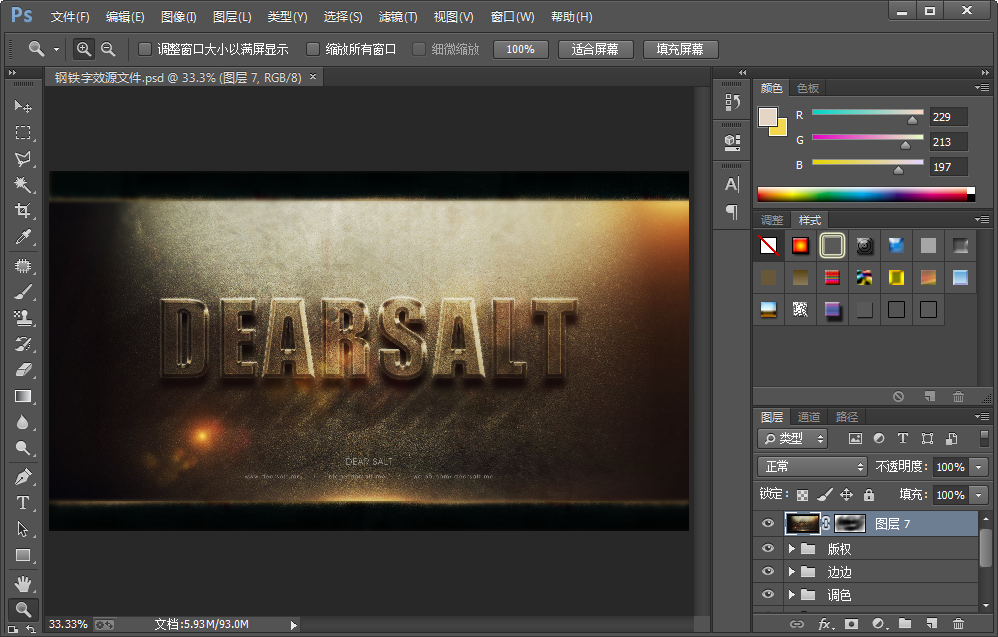This screenshot has height=637, width=998.
Task: Click the zoom out magnifier icon
Action: 108,49
